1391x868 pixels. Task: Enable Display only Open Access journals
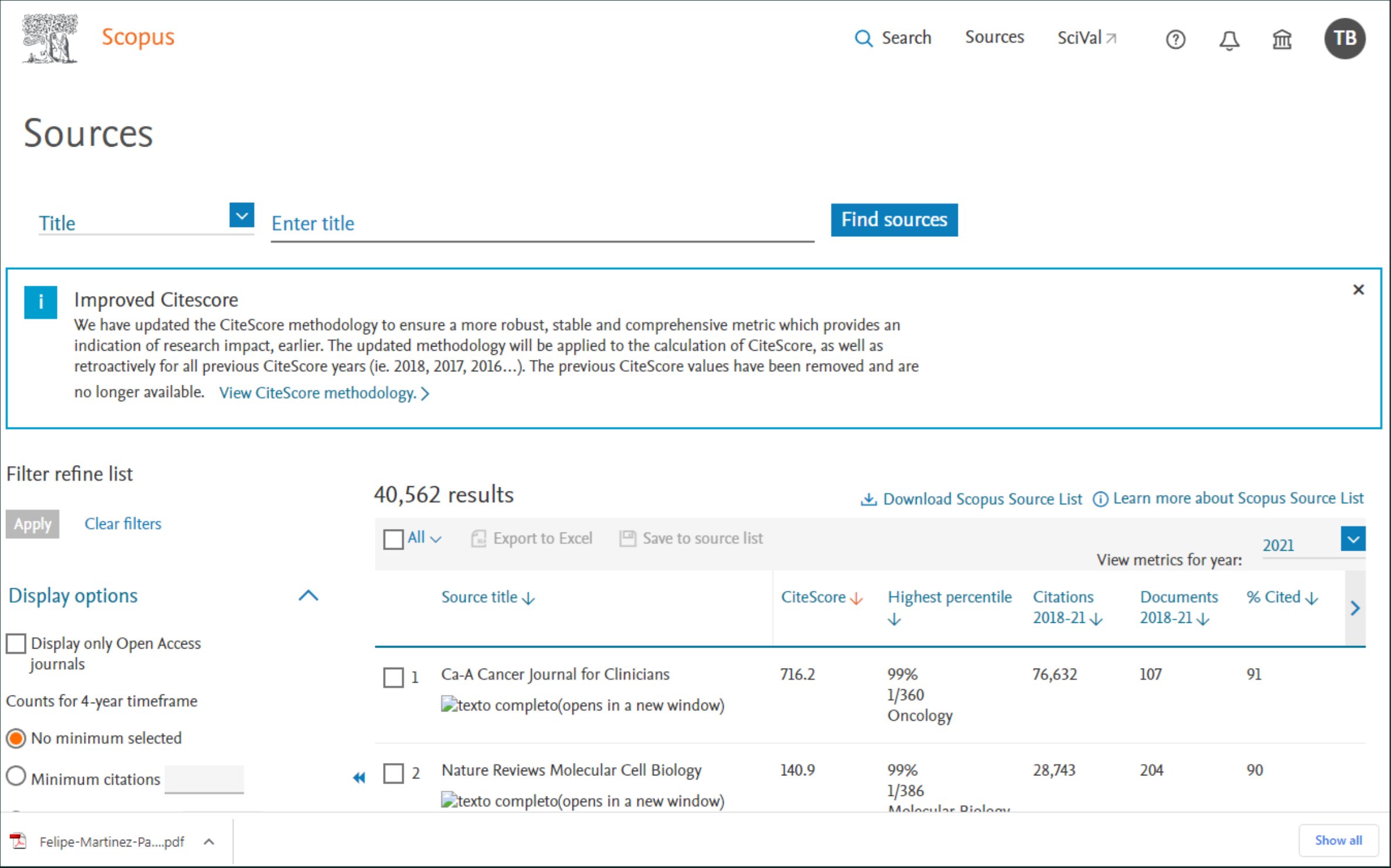click(x=16, y=643)
